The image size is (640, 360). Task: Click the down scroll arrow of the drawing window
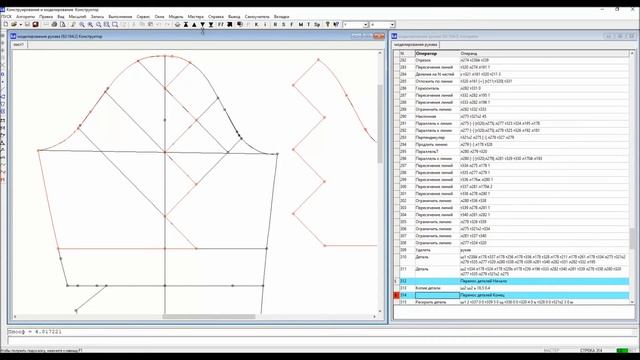click(x=380, y=311)
